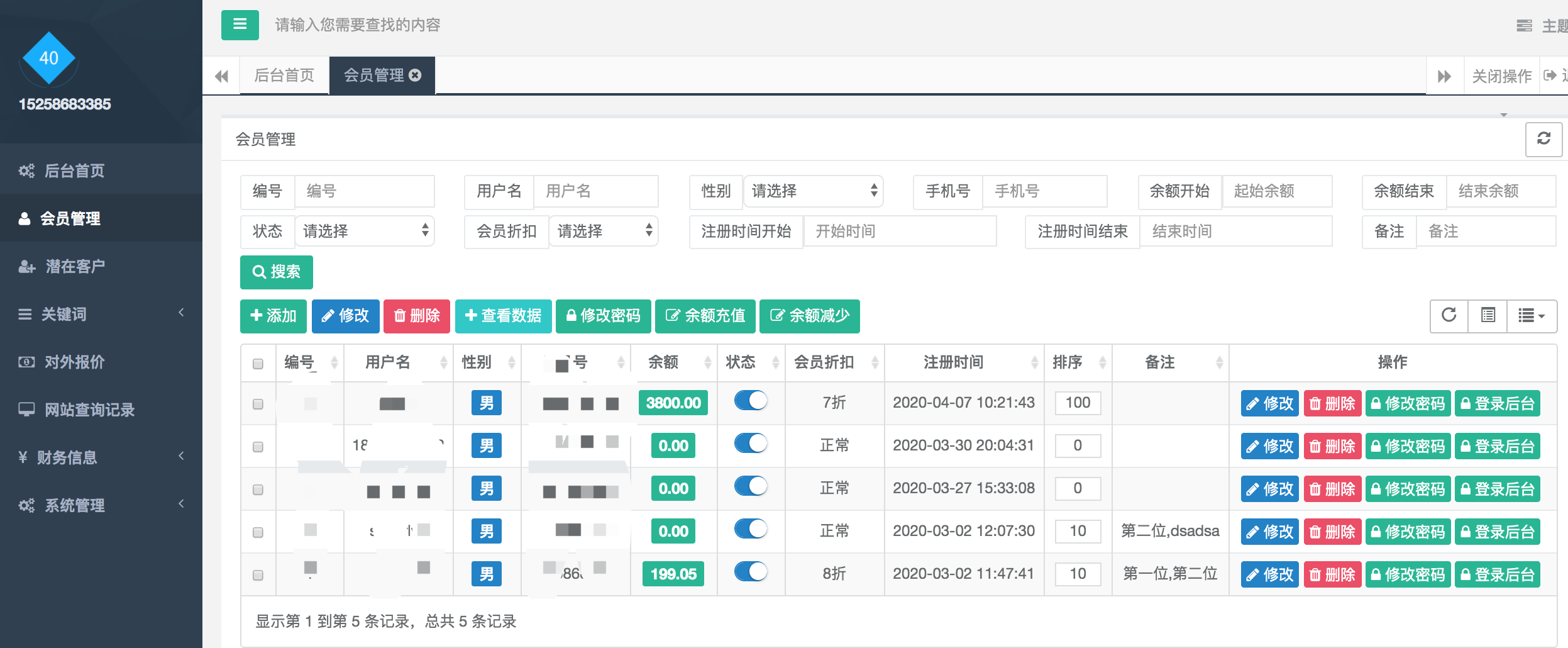
Task: Open 对外报价 in the sidebar
Action: coord(101,362)
